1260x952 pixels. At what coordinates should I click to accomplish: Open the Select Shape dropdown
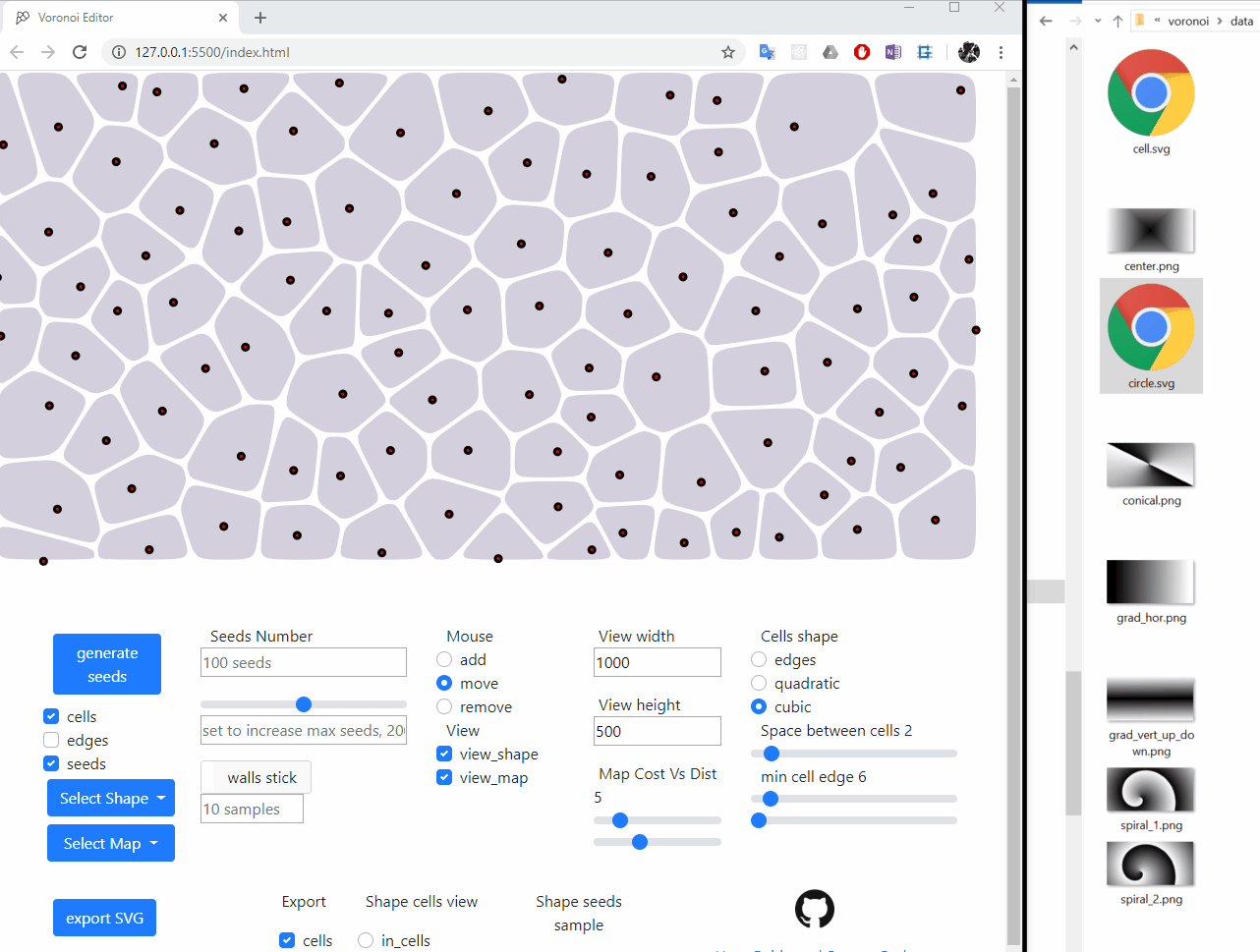110,798
